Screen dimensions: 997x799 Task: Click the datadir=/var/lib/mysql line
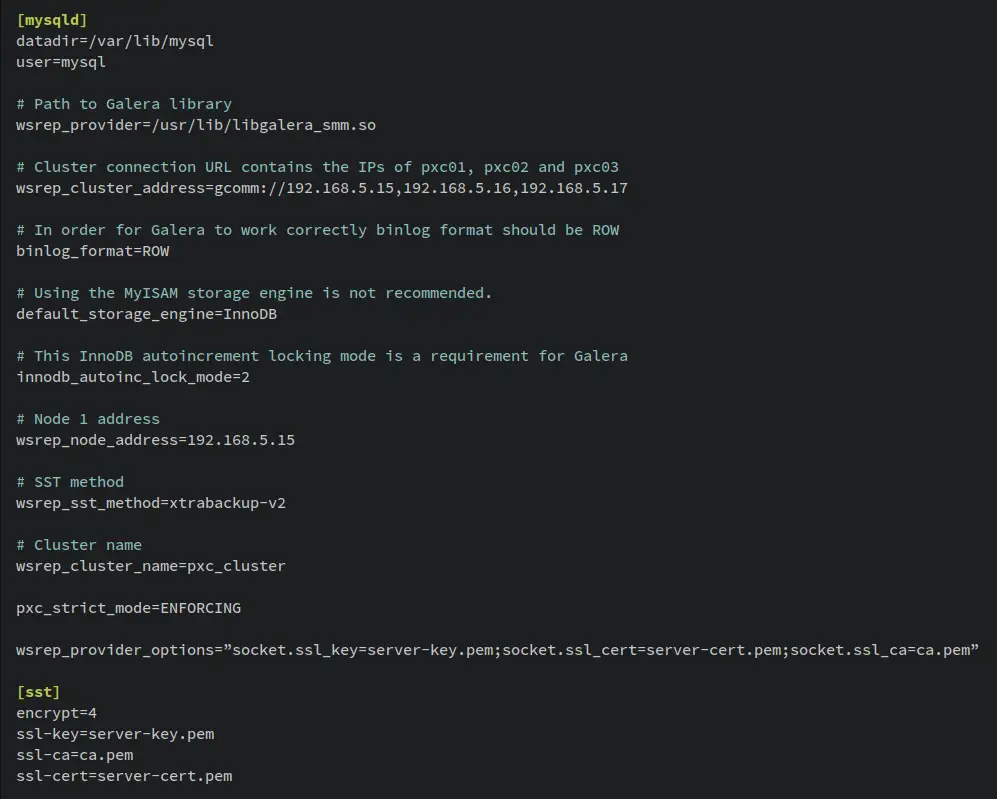tap(115, 41)
